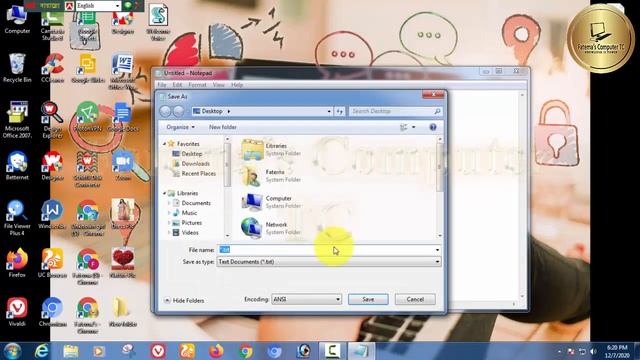
Task: Click the forward arrow in Save As dialog
Action: 179,111
